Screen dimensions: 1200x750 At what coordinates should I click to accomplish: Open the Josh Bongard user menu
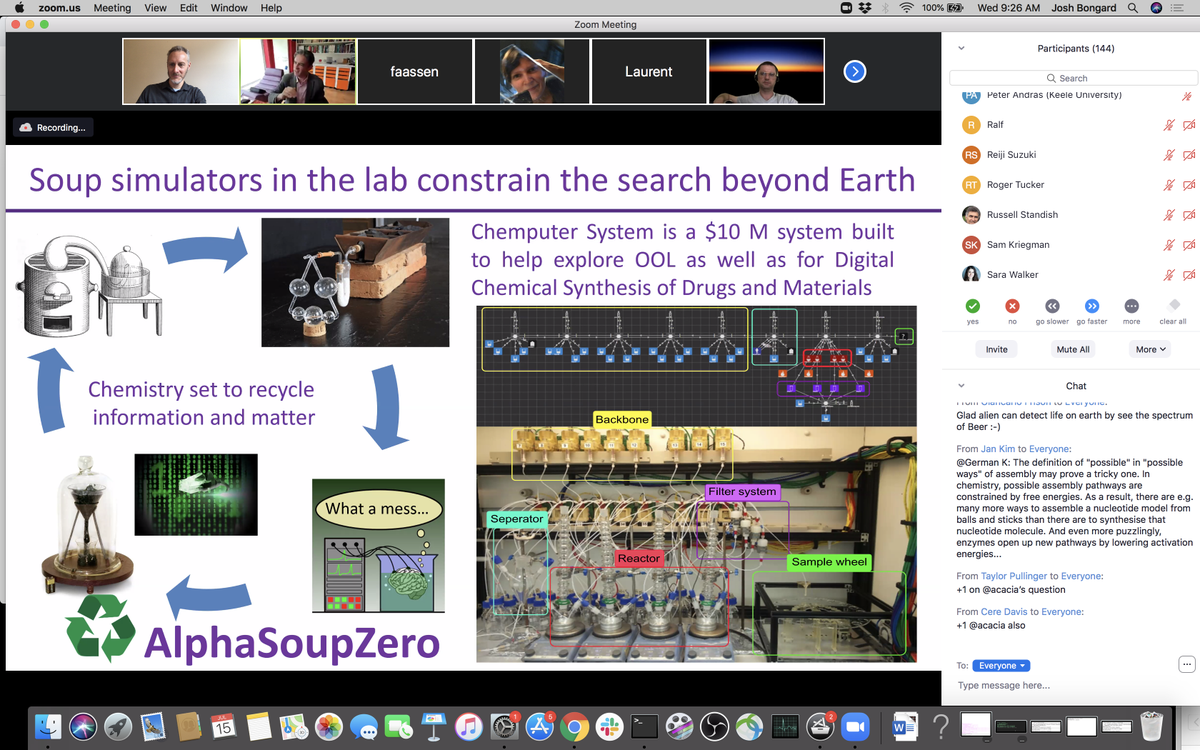[1085, 8]
